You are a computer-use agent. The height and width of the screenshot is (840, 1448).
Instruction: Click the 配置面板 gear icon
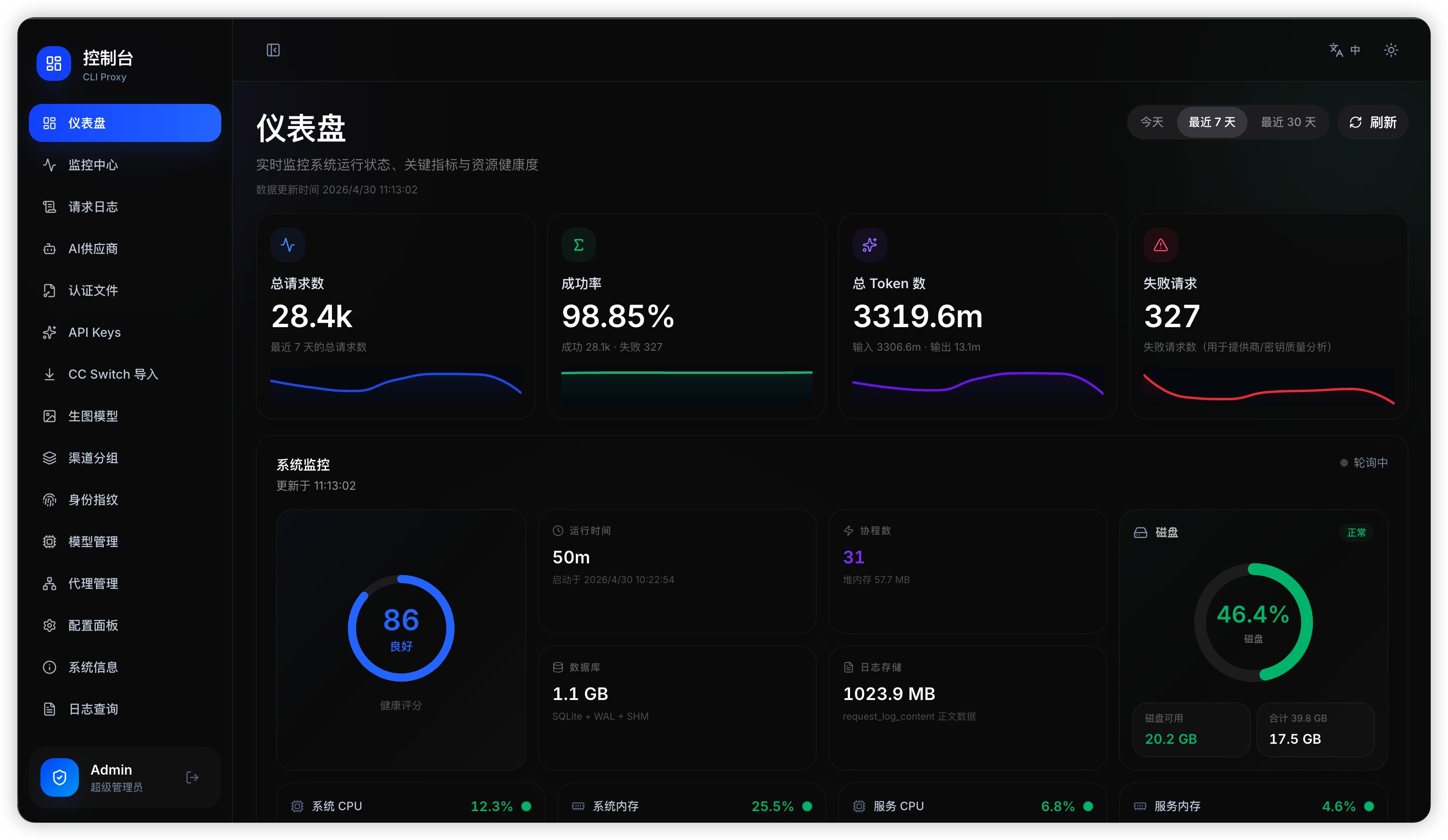click(50, 625)
